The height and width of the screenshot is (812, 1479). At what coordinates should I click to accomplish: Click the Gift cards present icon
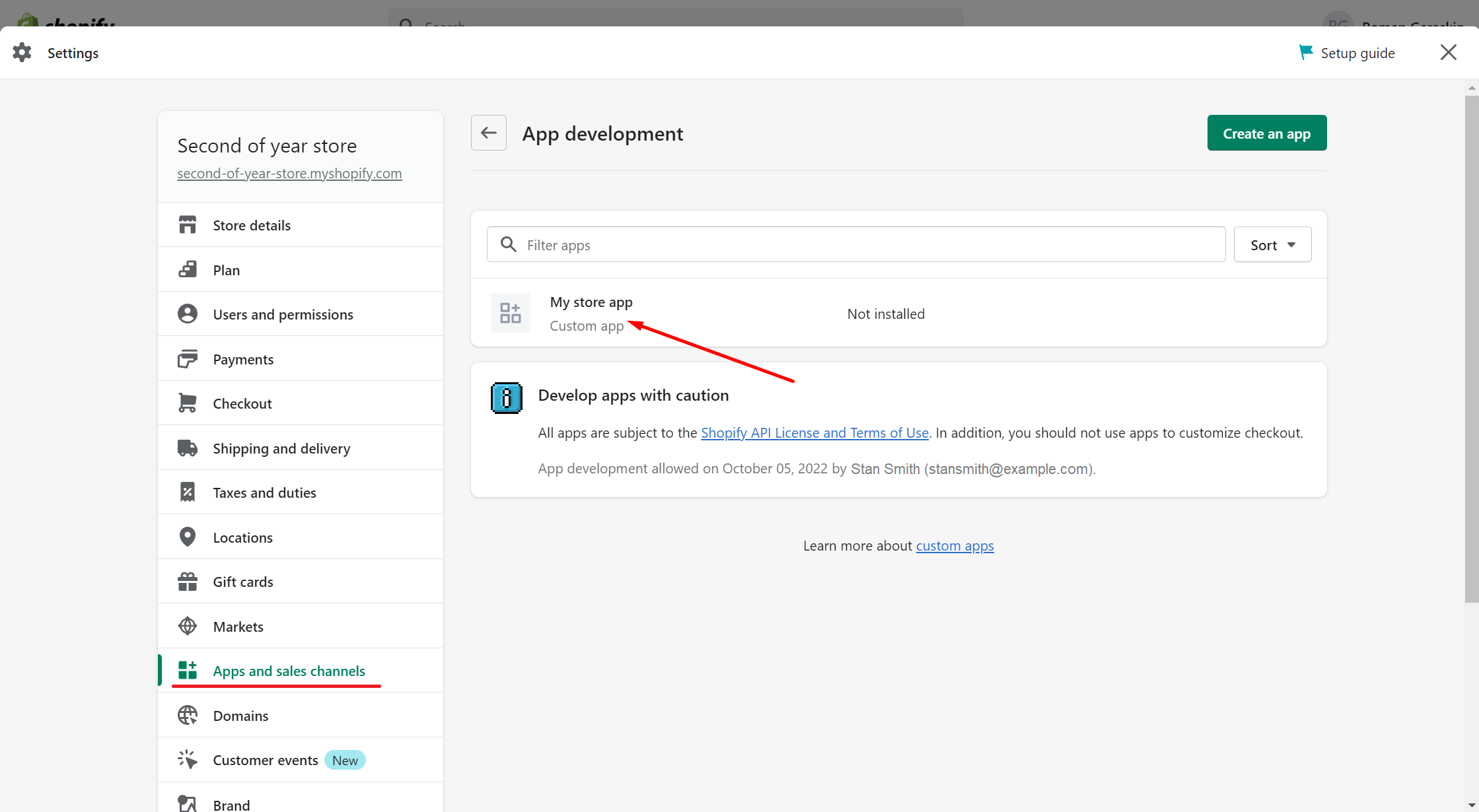pyautogui.click(x=188, y=582)
